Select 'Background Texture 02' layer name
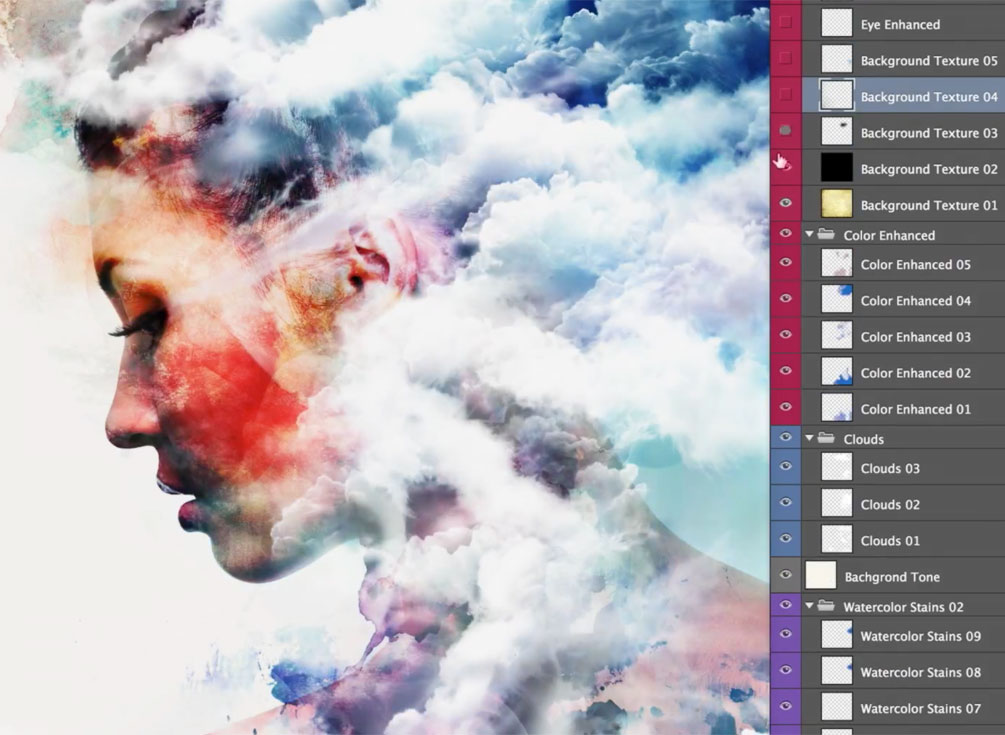The width and height of the screenshot is (1005, 735). point(929,169)
